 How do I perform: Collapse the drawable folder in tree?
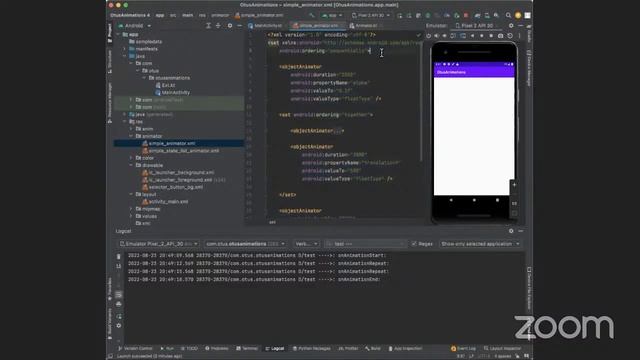click(x=131, y=165)
